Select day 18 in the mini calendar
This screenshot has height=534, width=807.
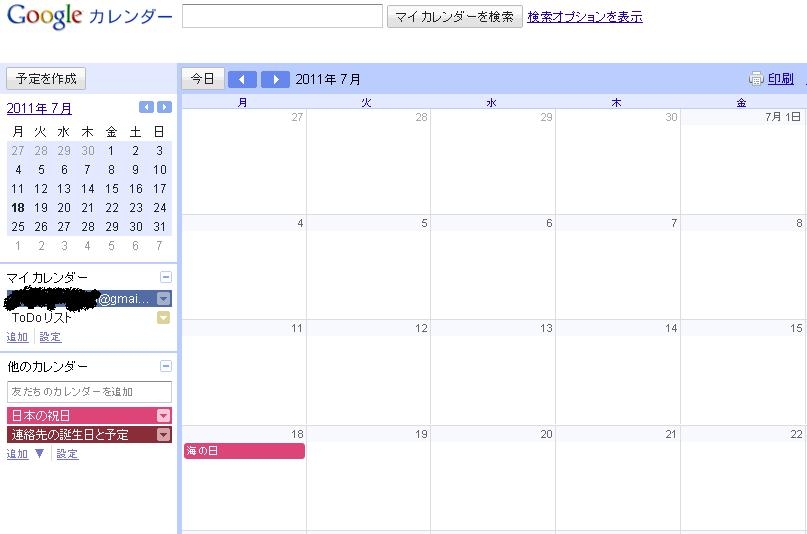point(18,208)
